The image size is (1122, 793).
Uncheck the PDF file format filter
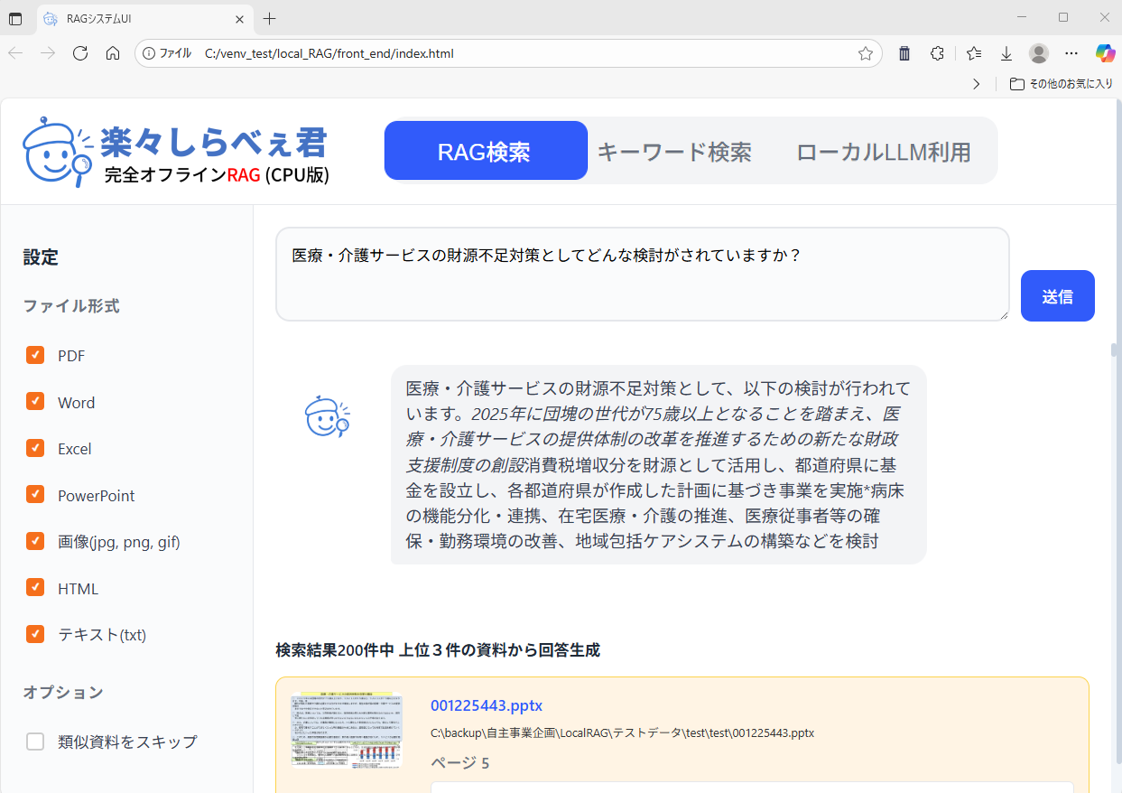35,355
